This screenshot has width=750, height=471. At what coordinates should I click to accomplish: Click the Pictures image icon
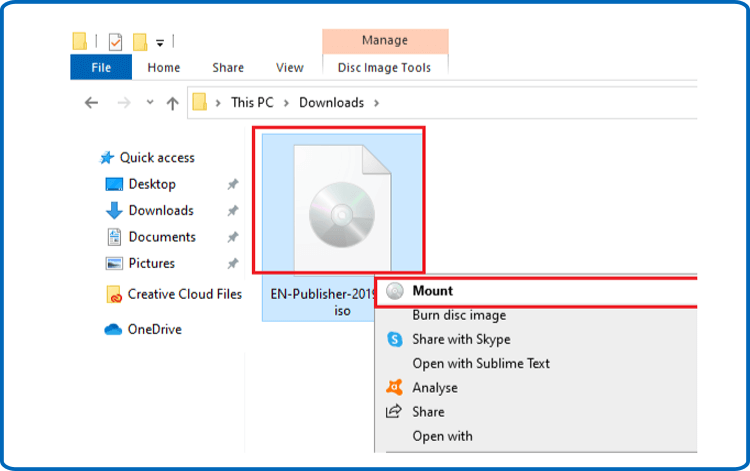[x=114, y=263]
